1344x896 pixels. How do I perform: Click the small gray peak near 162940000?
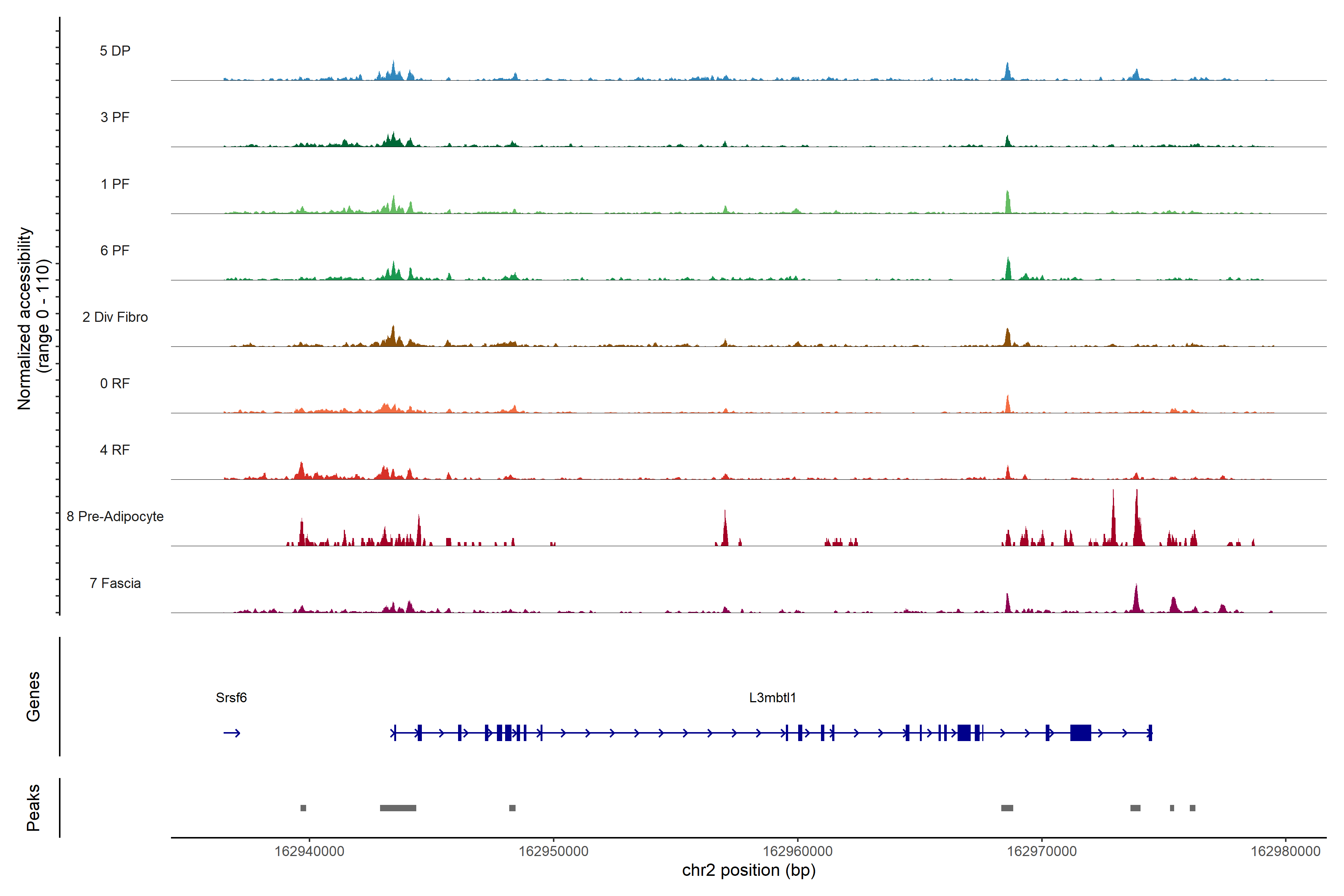pos(304,808)
